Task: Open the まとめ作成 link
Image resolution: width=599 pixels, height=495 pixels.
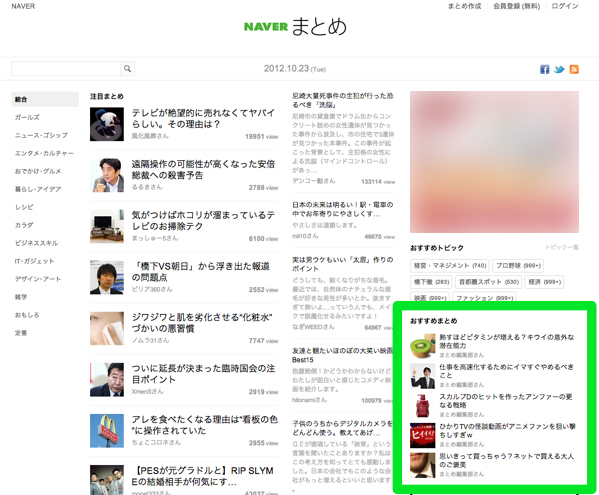Action: (465, 6)
